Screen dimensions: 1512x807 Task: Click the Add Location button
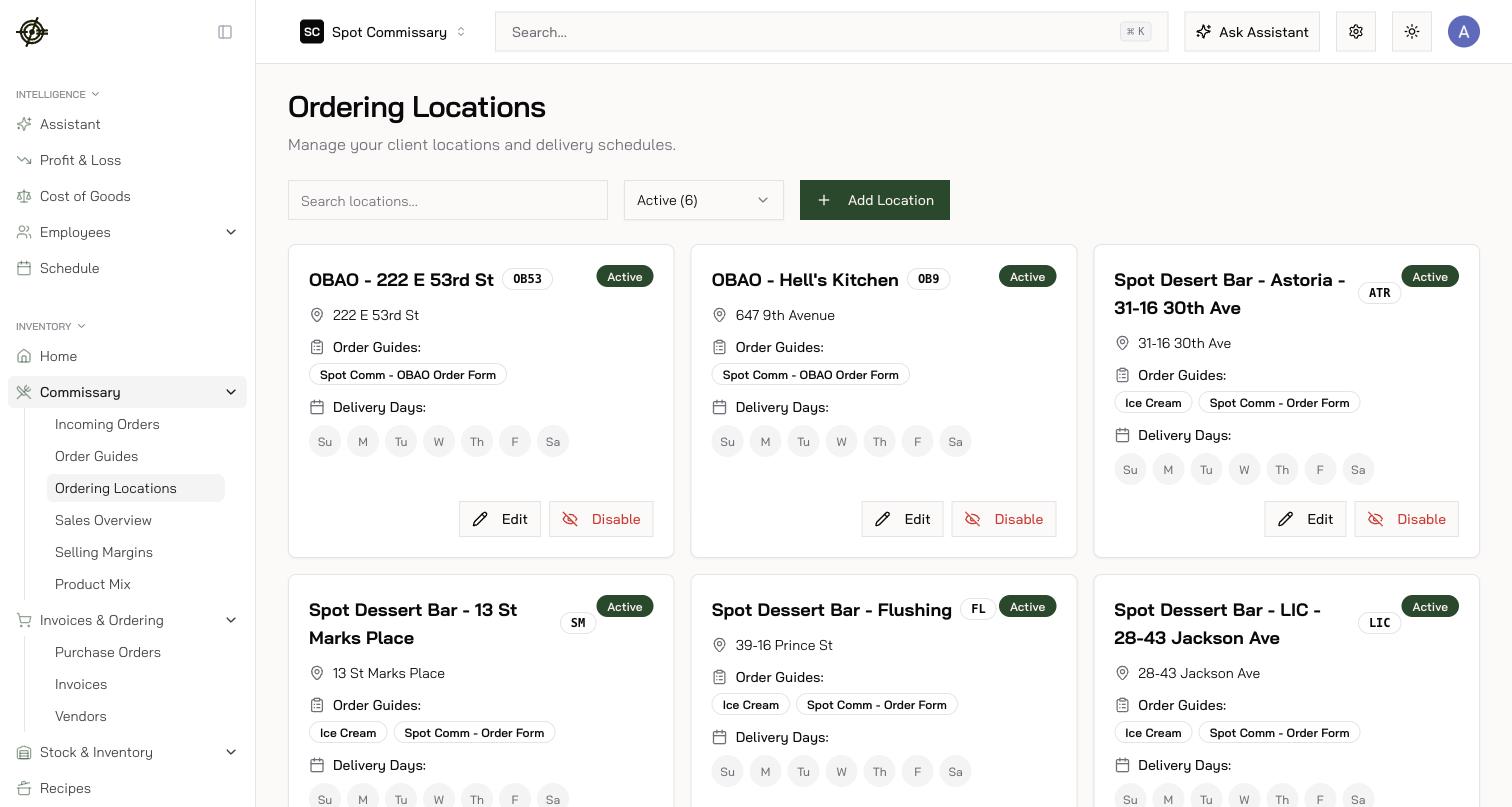coord(875,200)
